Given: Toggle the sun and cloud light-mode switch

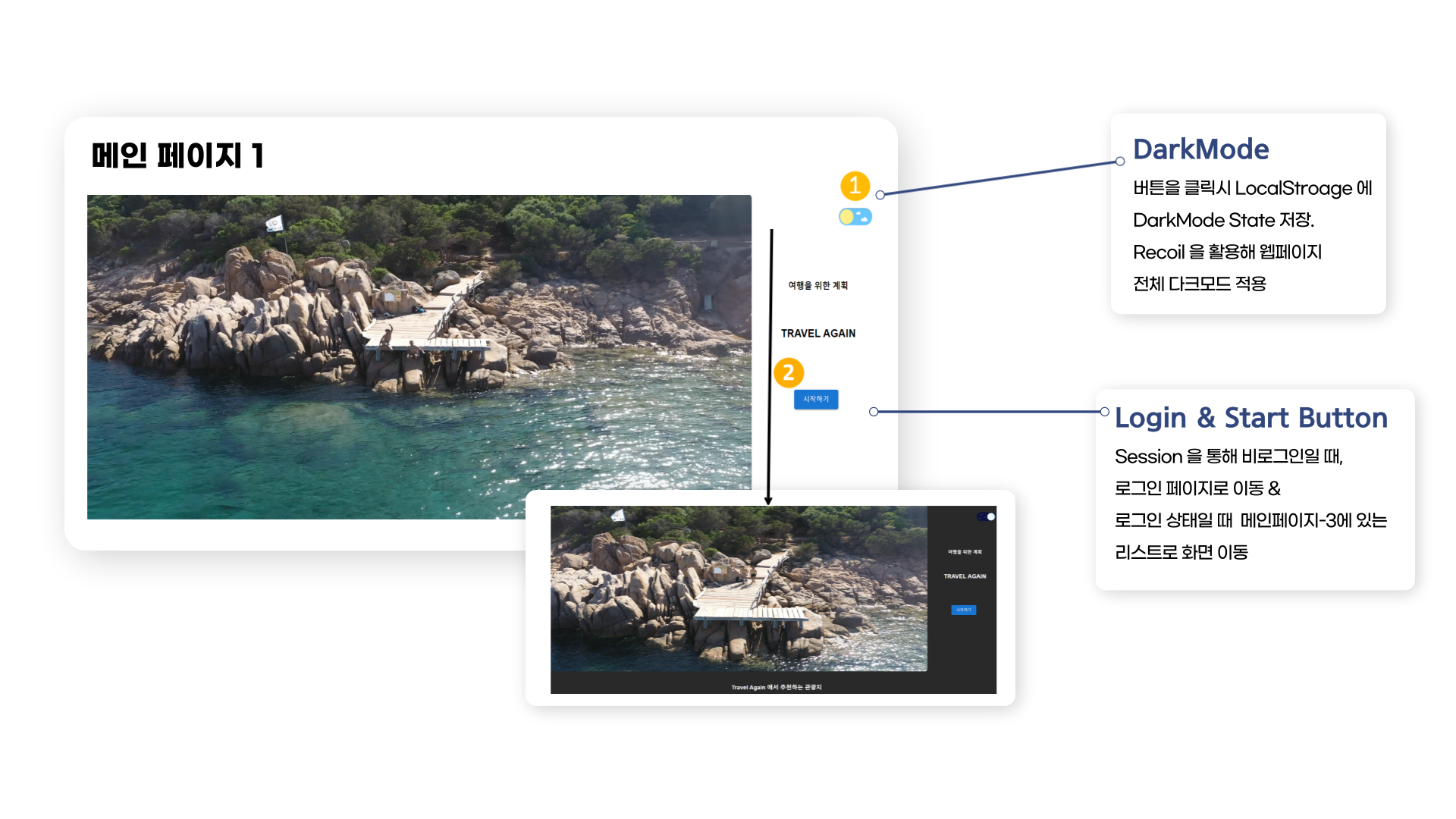Looking at the screenshot, I should pyautogui.click(x=855, y=217).
